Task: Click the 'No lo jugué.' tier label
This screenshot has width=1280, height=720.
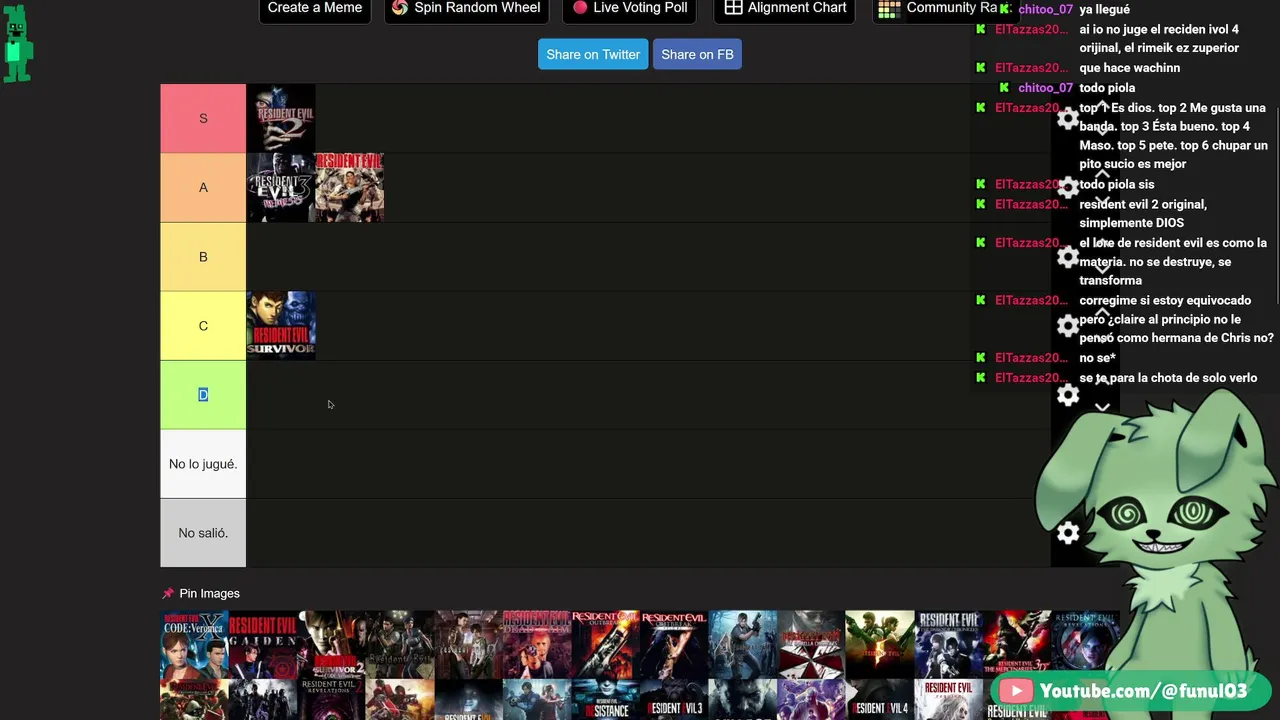Action: [x=203, y=463]
